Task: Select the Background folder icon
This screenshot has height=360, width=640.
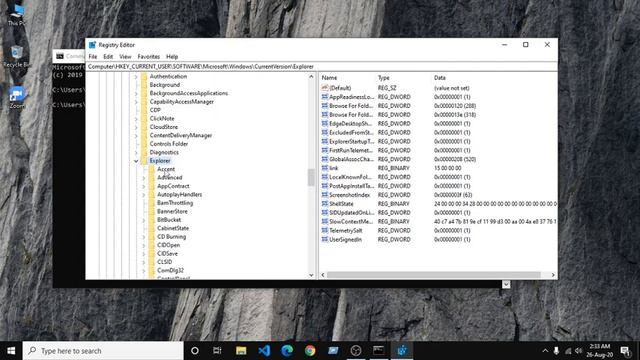Action: pos(144,85)
